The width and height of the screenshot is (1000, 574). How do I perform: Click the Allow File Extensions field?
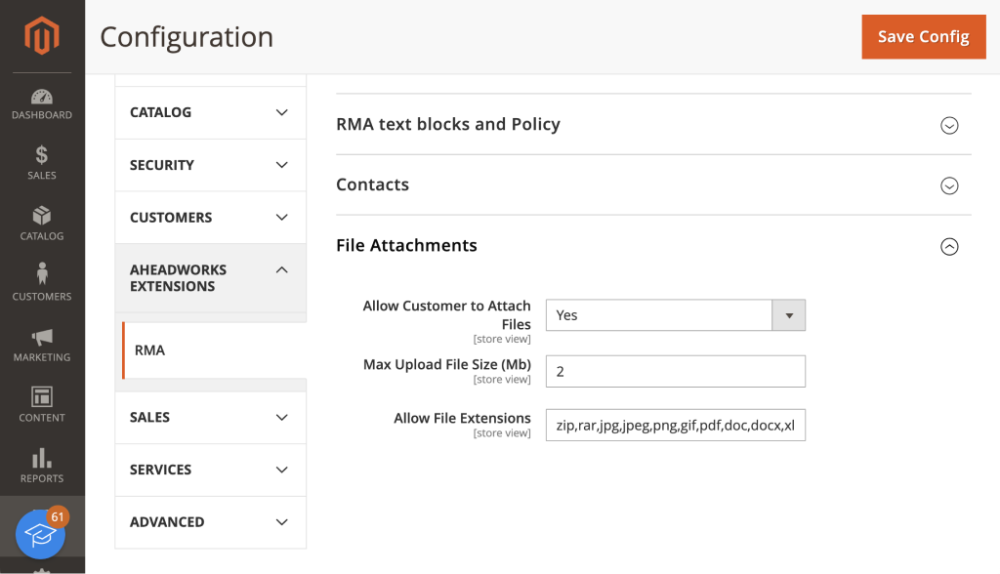point(675,425)
